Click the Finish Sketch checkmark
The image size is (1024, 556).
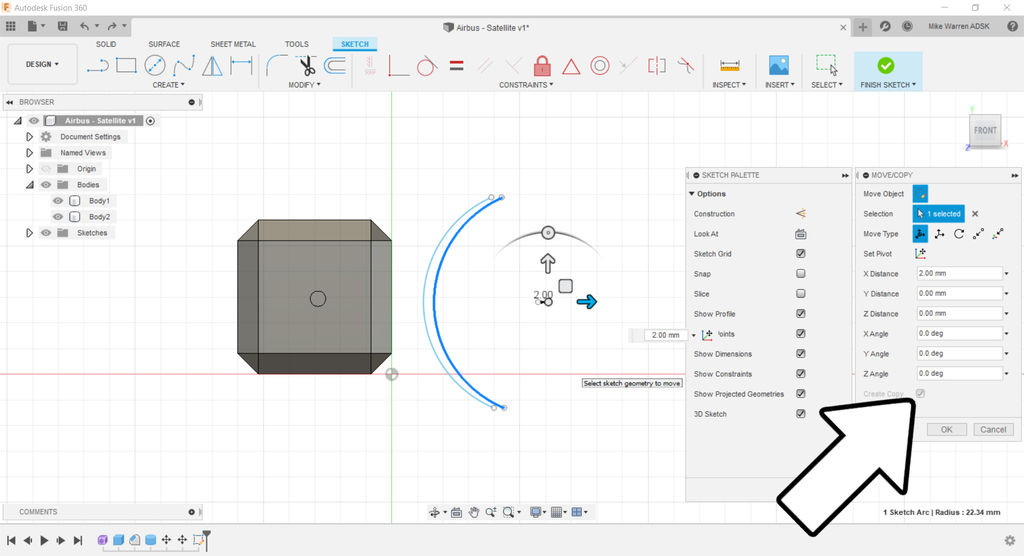(886, 65)
